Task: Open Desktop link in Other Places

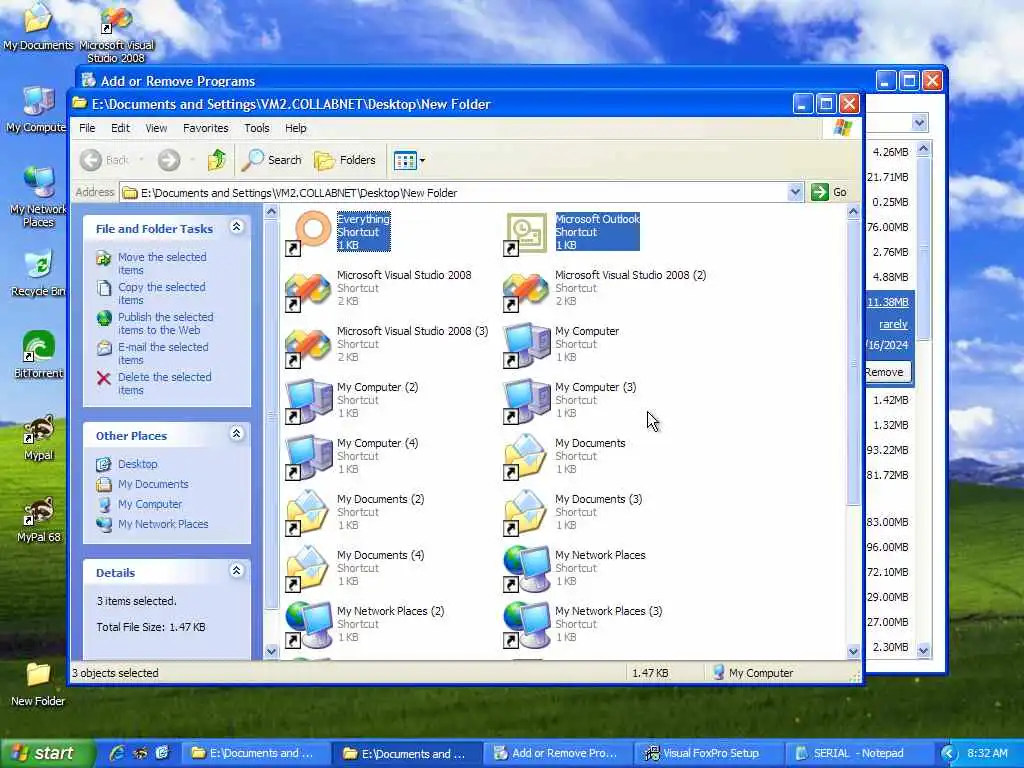Action: [x=137, y=464]
